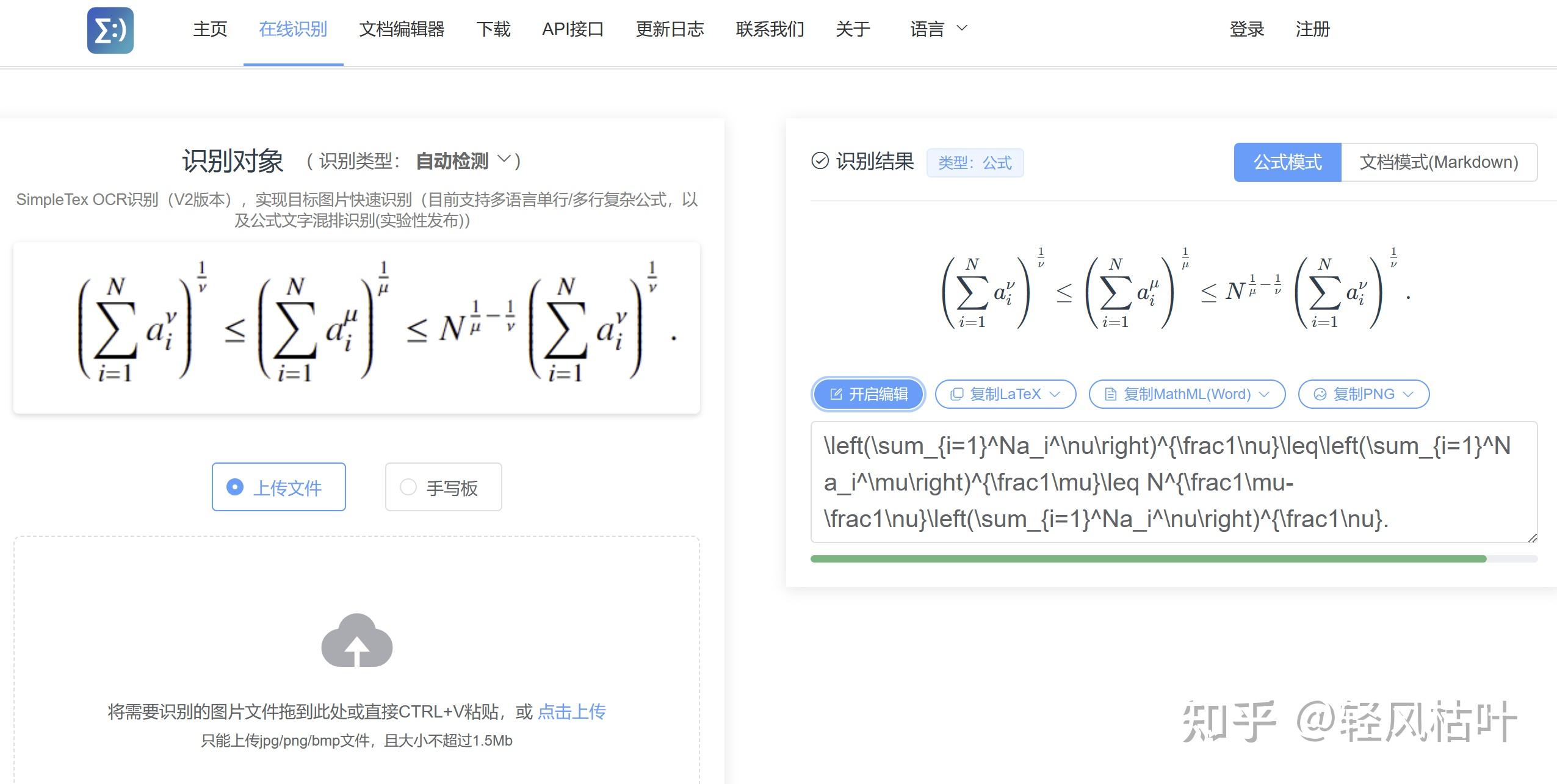Click the SimpleTex Σ:) logo
The height and width of the screenshot is (784, 1557).
(110, 31)
